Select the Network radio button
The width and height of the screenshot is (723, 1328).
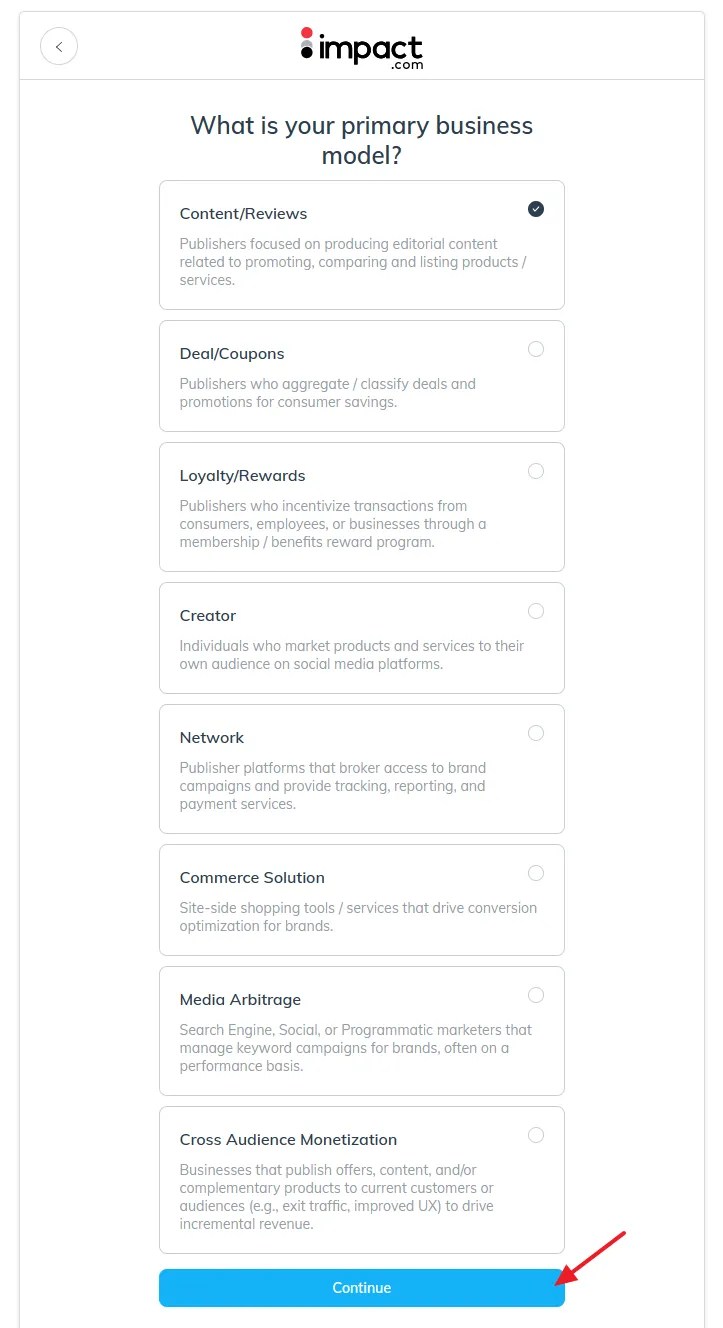click(536, 733)
